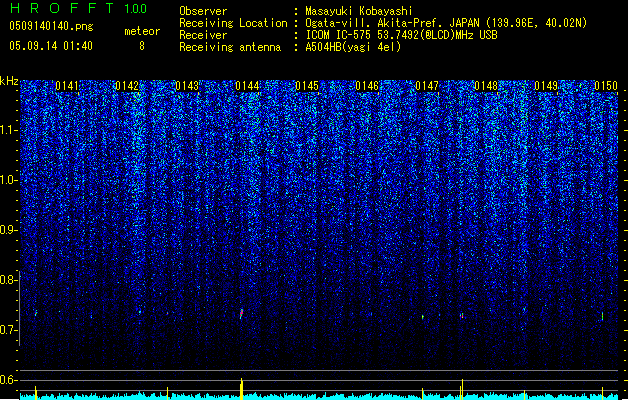Click the meteor count value 8
Screen dimensions: 629x400
pyautogui.click(x=142, y=46)
